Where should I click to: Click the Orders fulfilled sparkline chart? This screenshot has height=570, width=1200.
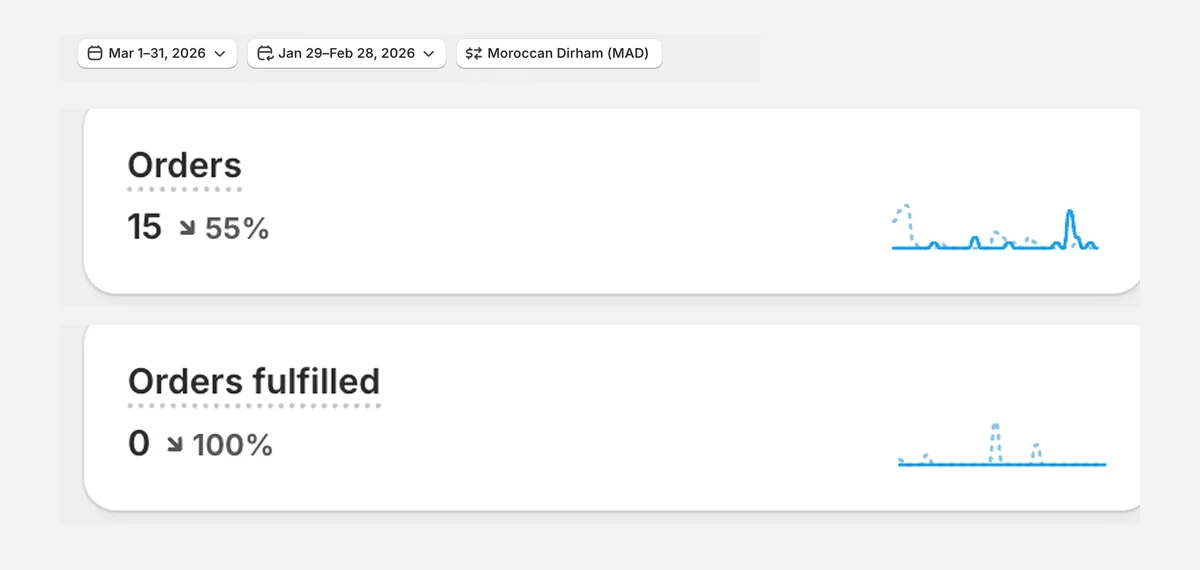click(x=1002, y=444)
